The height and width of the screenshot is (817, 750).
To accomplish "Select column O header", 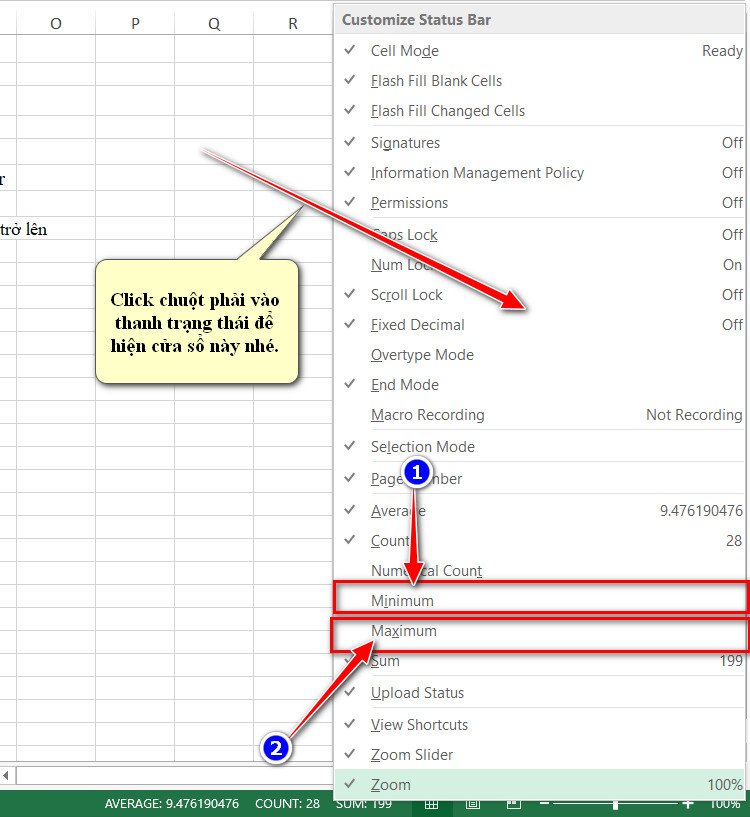I will 56,23.
